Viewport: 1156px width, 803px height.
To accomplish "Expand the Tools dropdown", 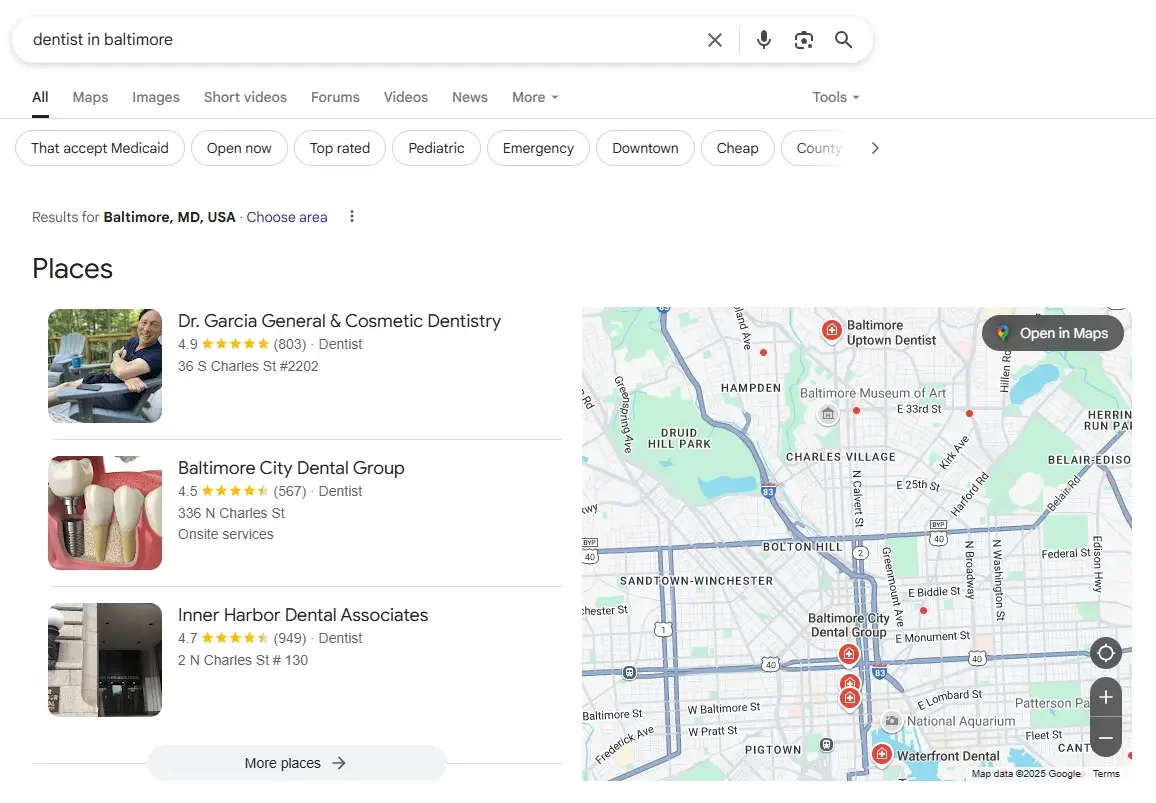I will pos(835,97).
